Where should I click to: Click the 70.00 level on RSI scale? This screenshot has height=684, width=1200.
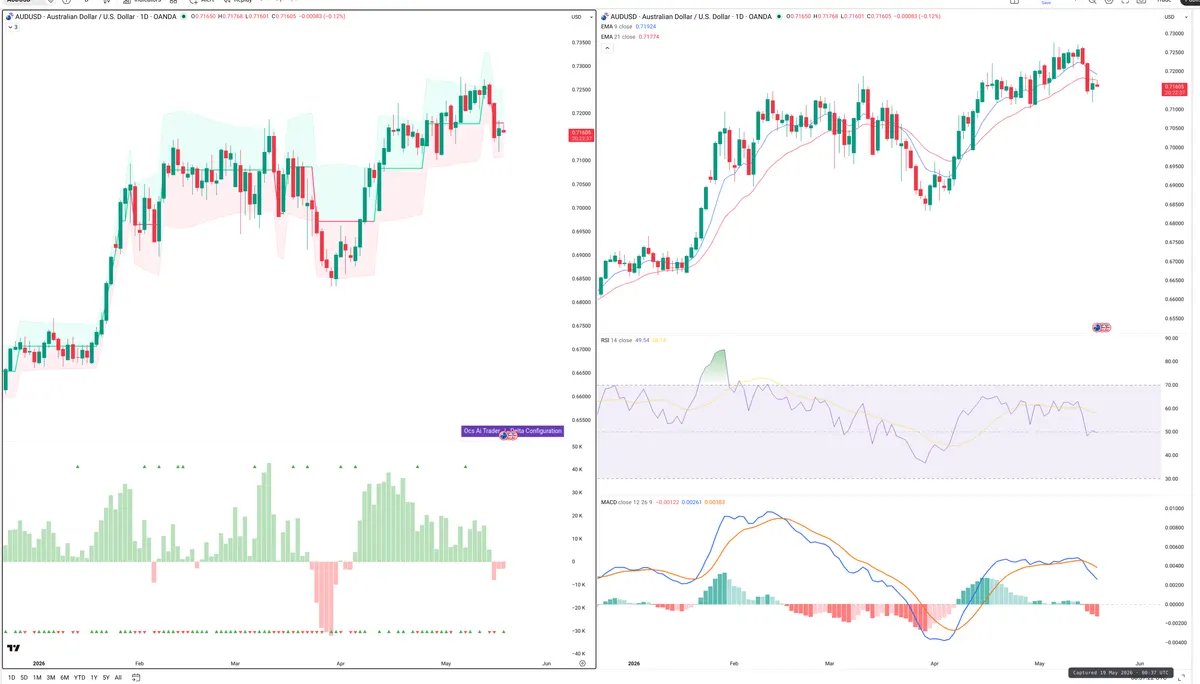point(1171,385)
